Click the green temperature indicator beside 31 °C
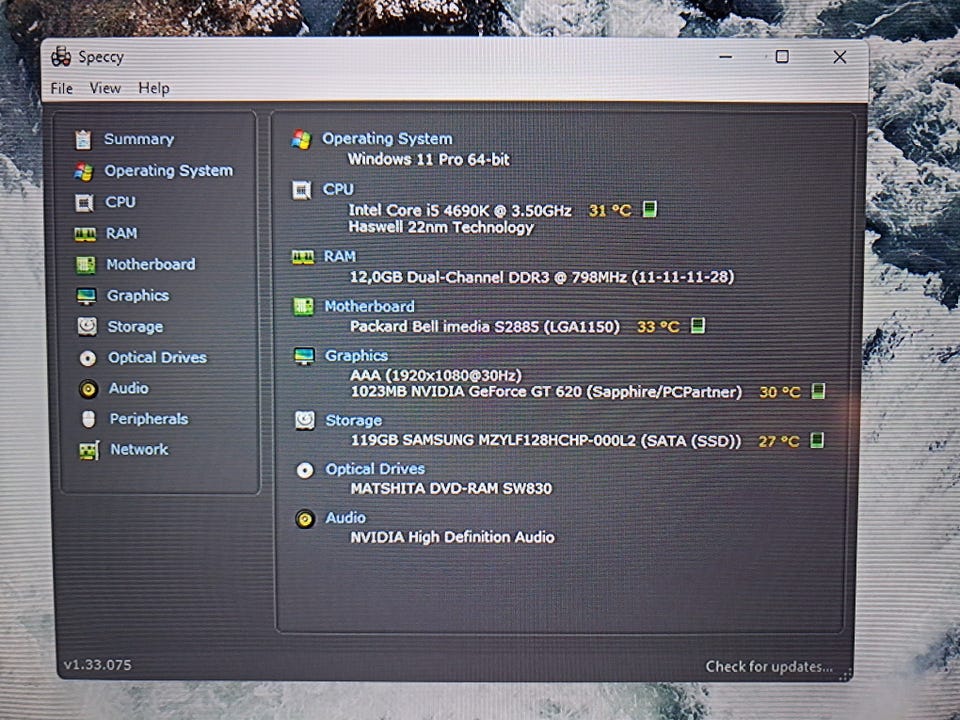The height and width of the screenshot is (720, 960). (x=650, y=209)
